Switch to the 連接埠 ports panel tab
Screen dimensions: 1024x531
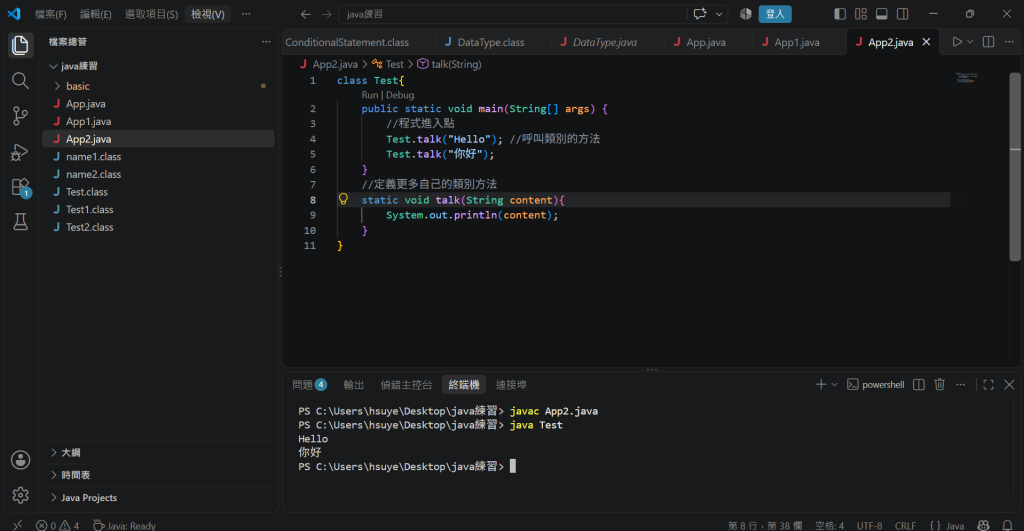[511, 385]
